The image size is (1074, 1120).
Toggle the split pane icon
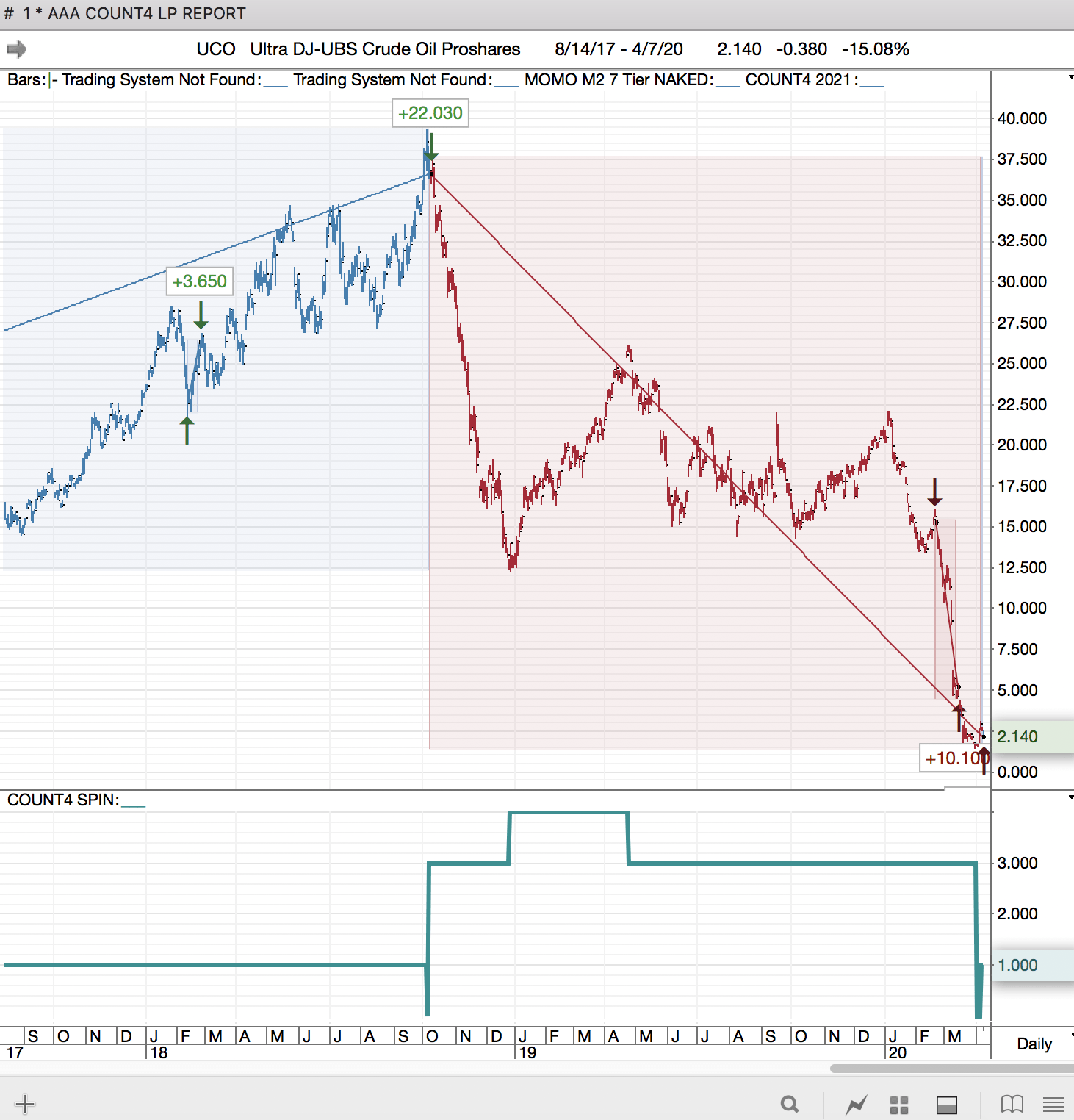947,1105
